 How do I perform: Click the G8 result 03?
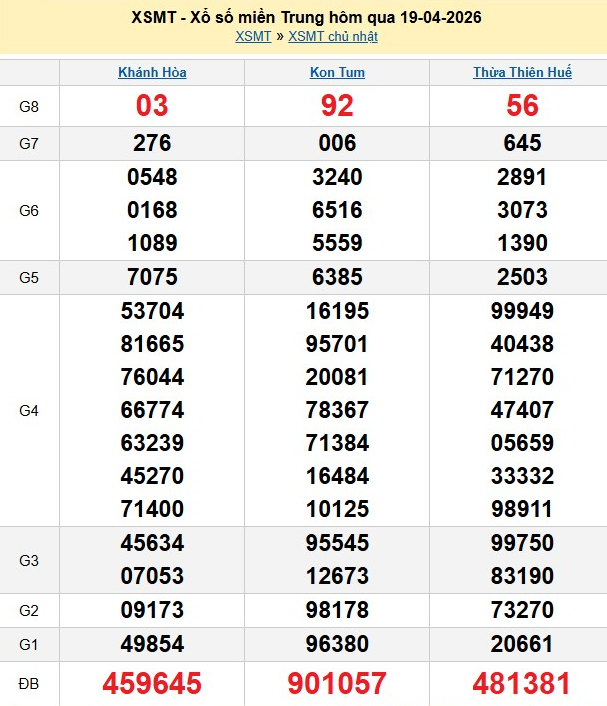click(x=152, y=106)
